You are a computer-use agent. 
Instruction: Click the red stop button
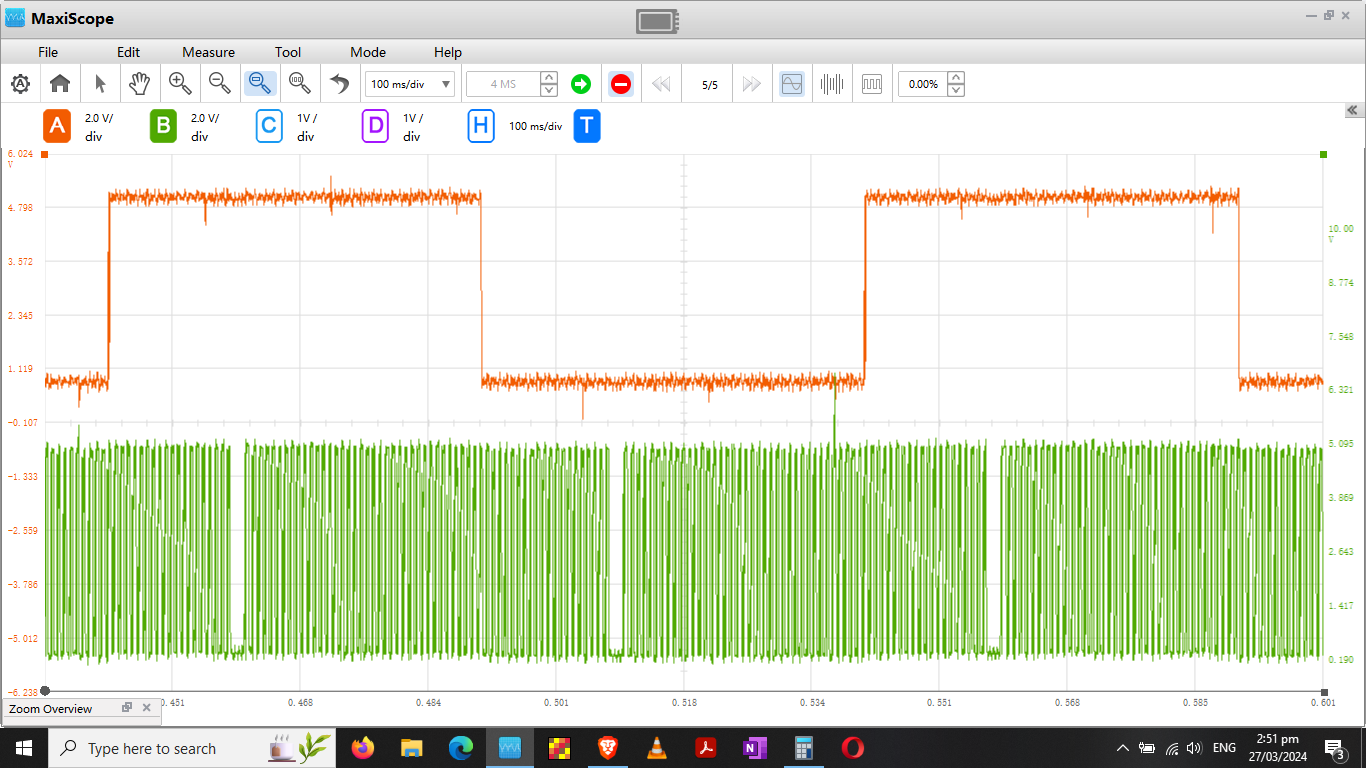621,84
